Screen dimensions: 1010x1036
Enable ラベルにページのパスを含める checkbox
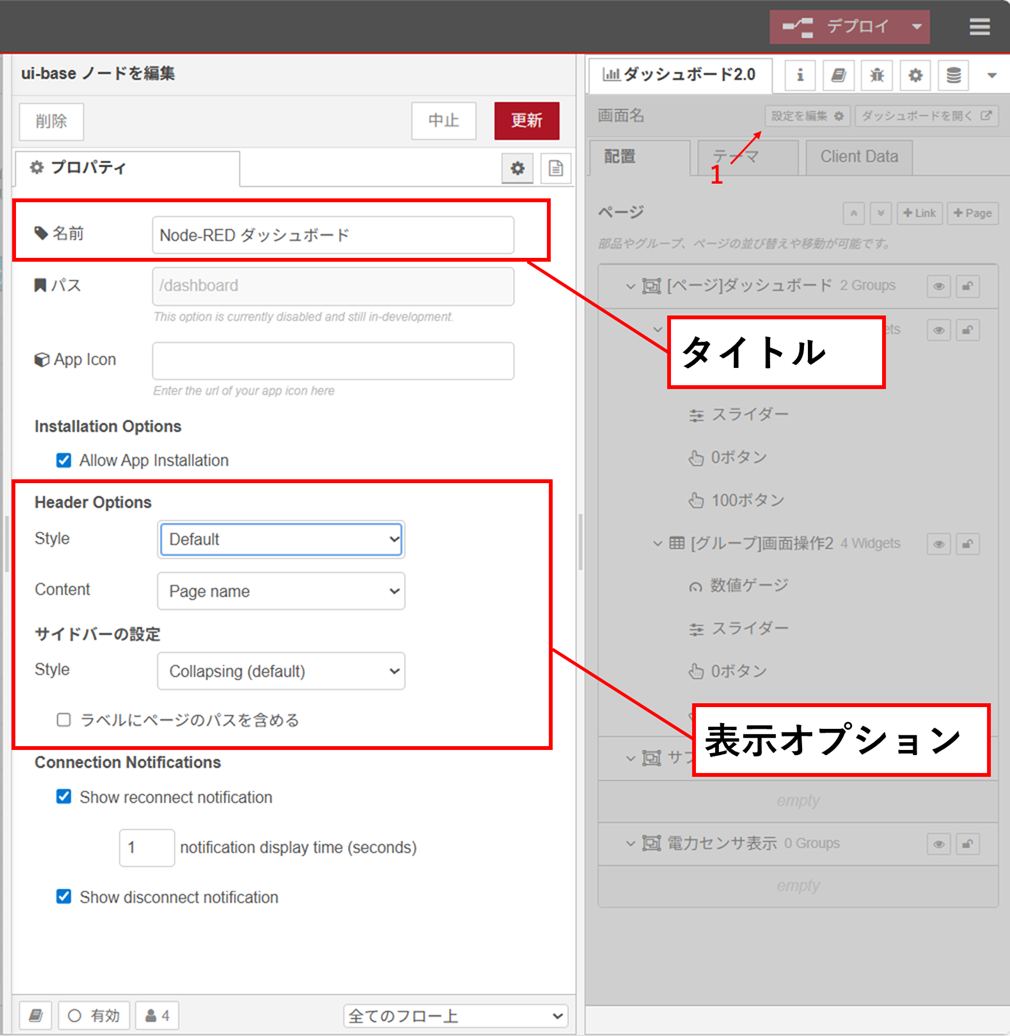pos(64,720)
